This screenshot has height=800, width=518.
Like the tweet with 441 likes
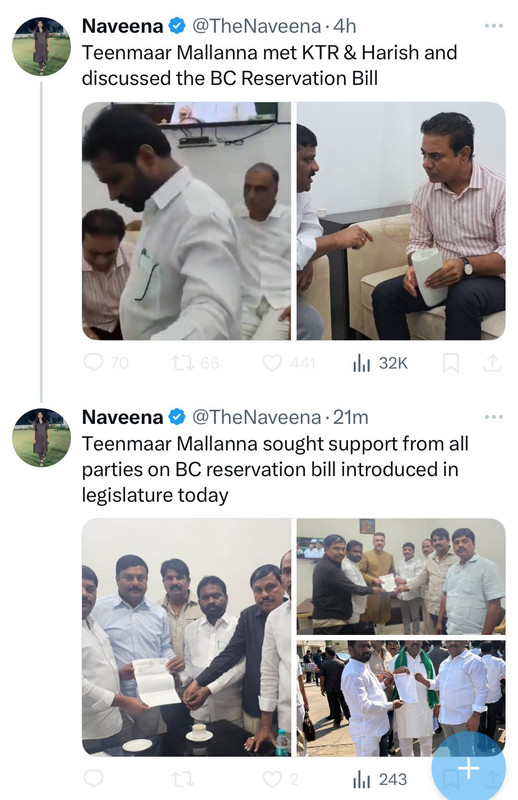288,363
